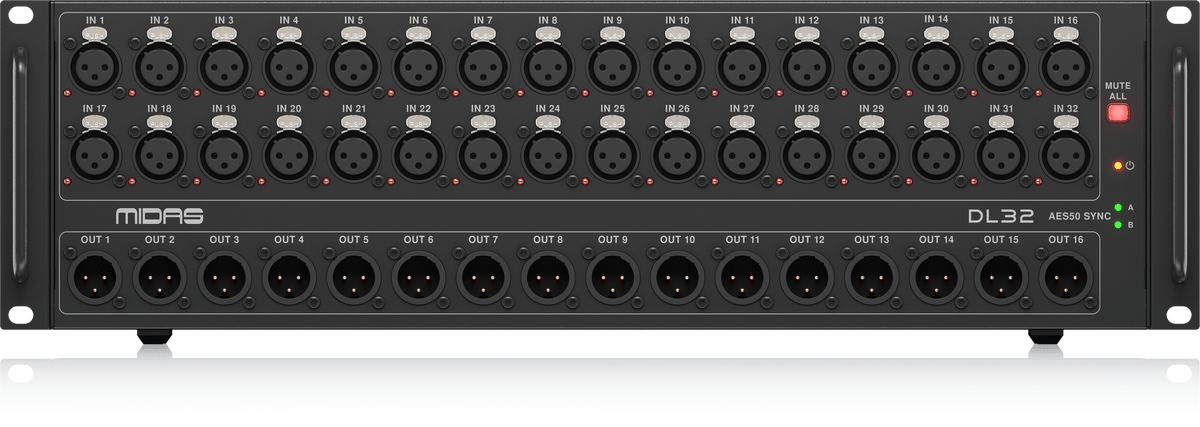Select the IN 22 XLR input jack
Viewport: 1200px width, 427px height.
click(419, 154)
